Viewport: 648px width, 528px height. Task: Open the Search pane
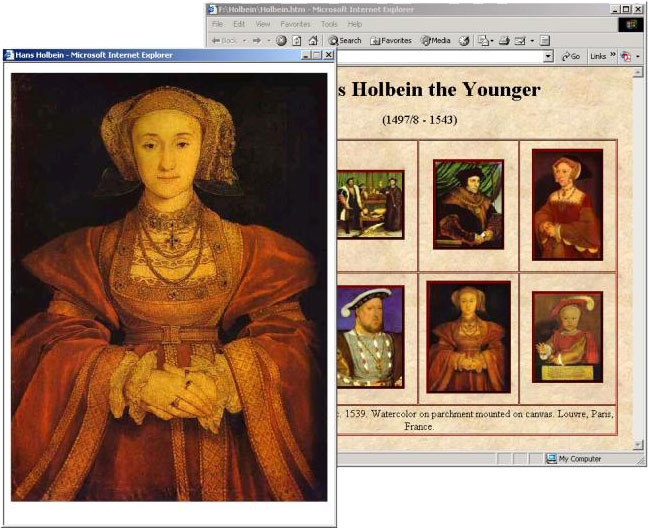pyautogui.click(x=344, y=41)
